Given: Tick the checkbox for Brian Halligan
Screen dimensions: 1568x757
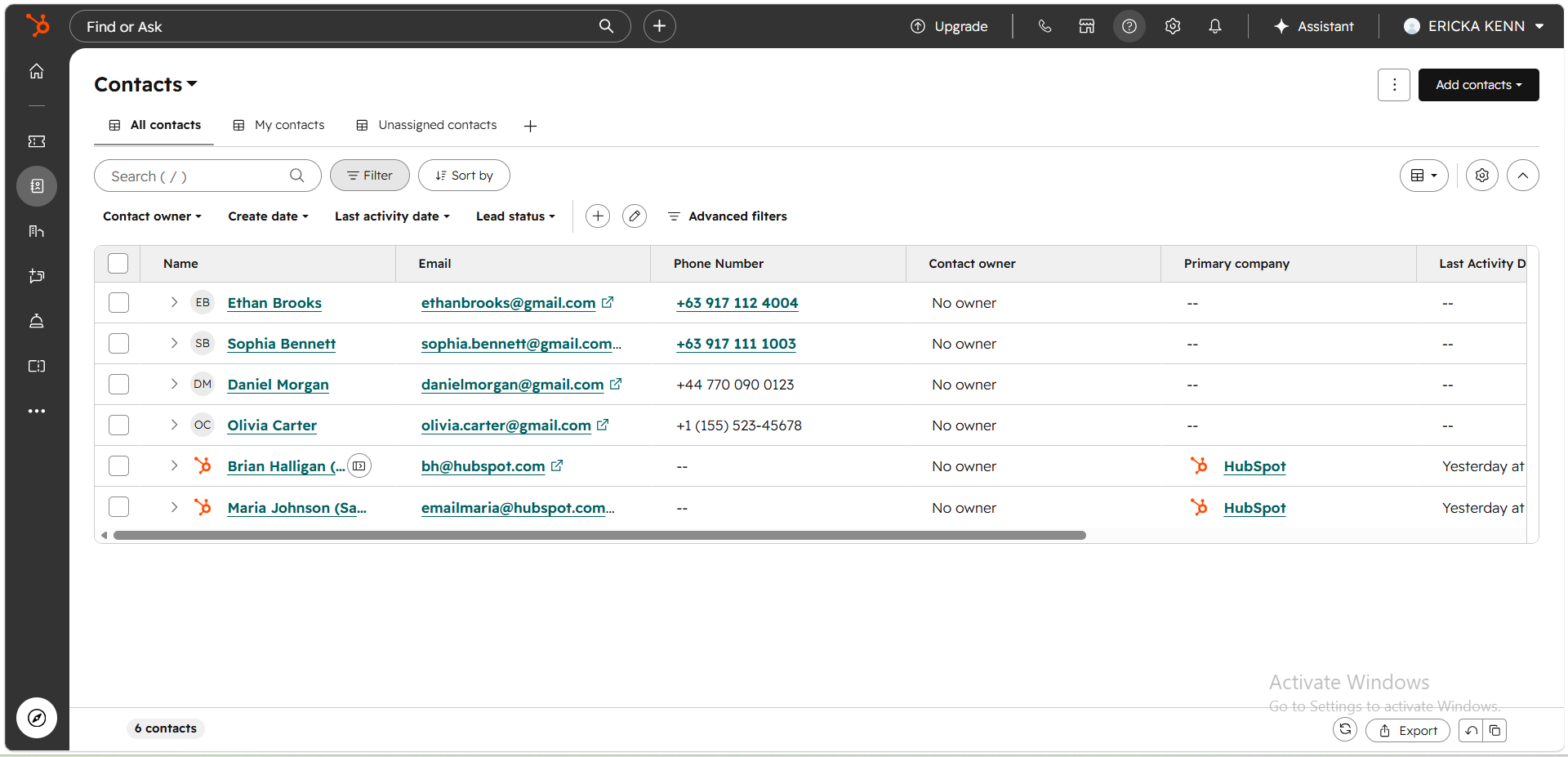Looking at the screenshot, I should [118, 465].
